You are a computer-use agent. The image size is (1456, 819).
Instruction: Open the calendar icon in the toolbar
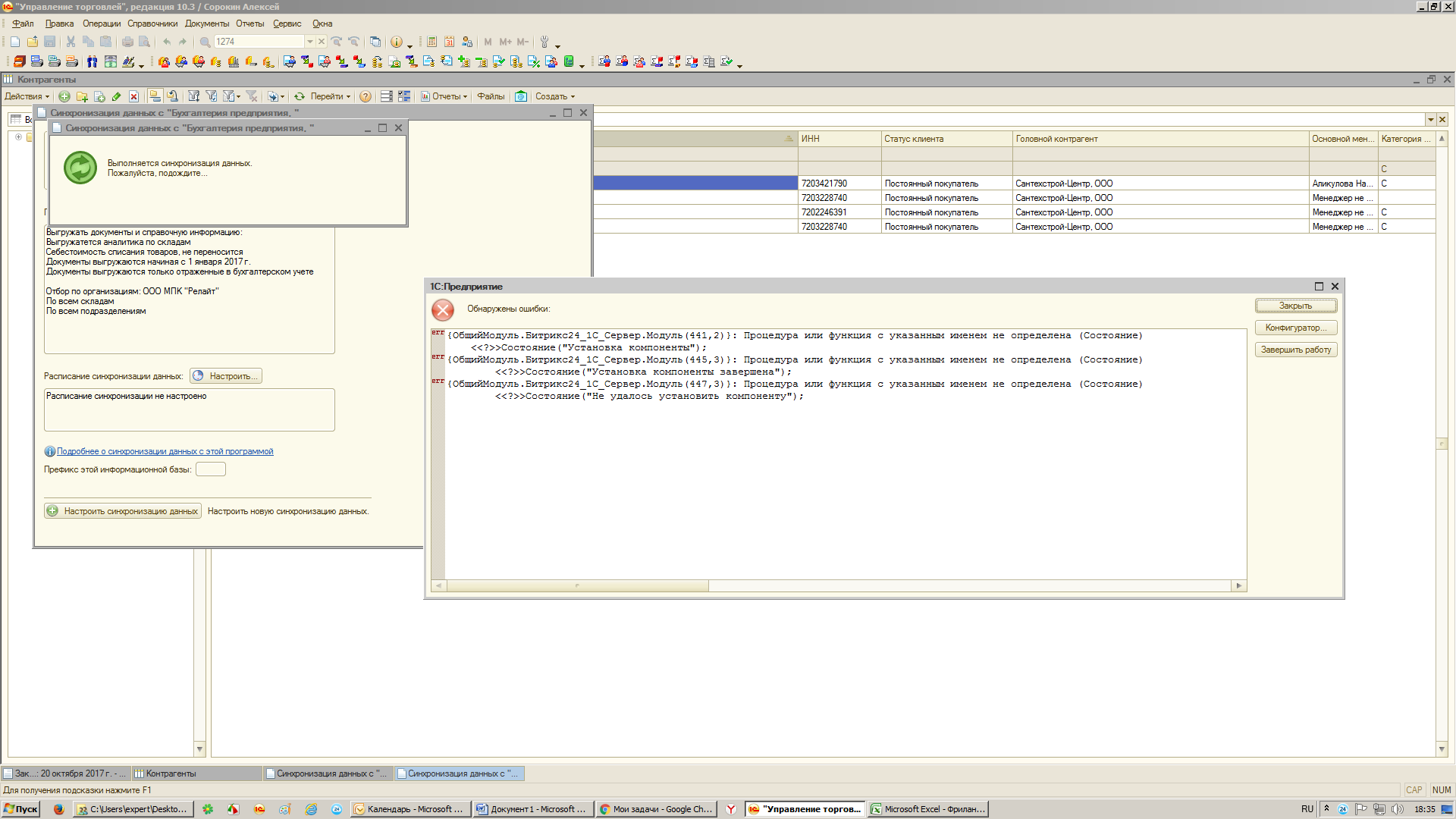pos(449,42)
